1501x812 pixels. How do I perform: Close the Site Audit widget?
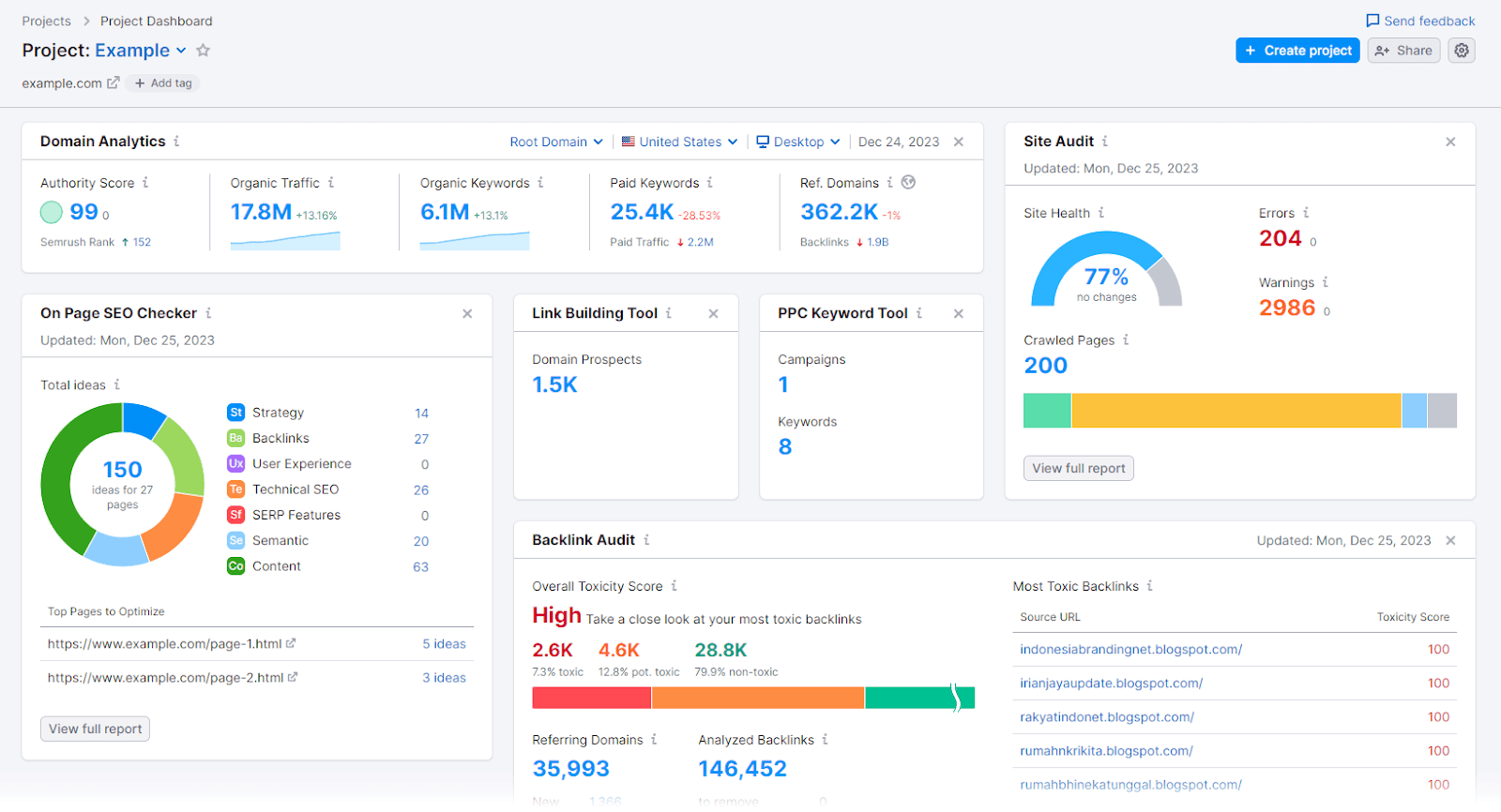click(1450, 142)
